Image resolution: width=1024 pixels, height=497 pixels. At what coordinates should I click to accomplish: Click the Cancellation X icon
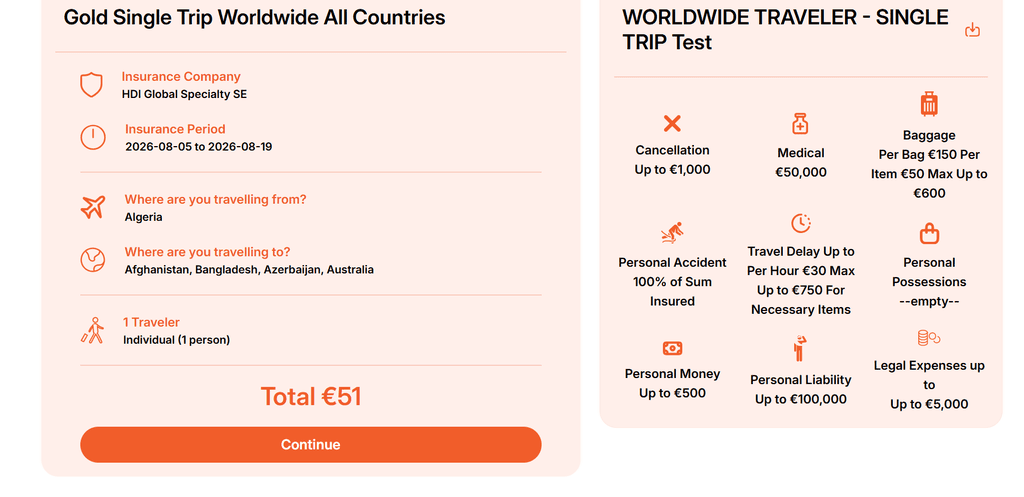pyautogui.click(x=672, y=123)
